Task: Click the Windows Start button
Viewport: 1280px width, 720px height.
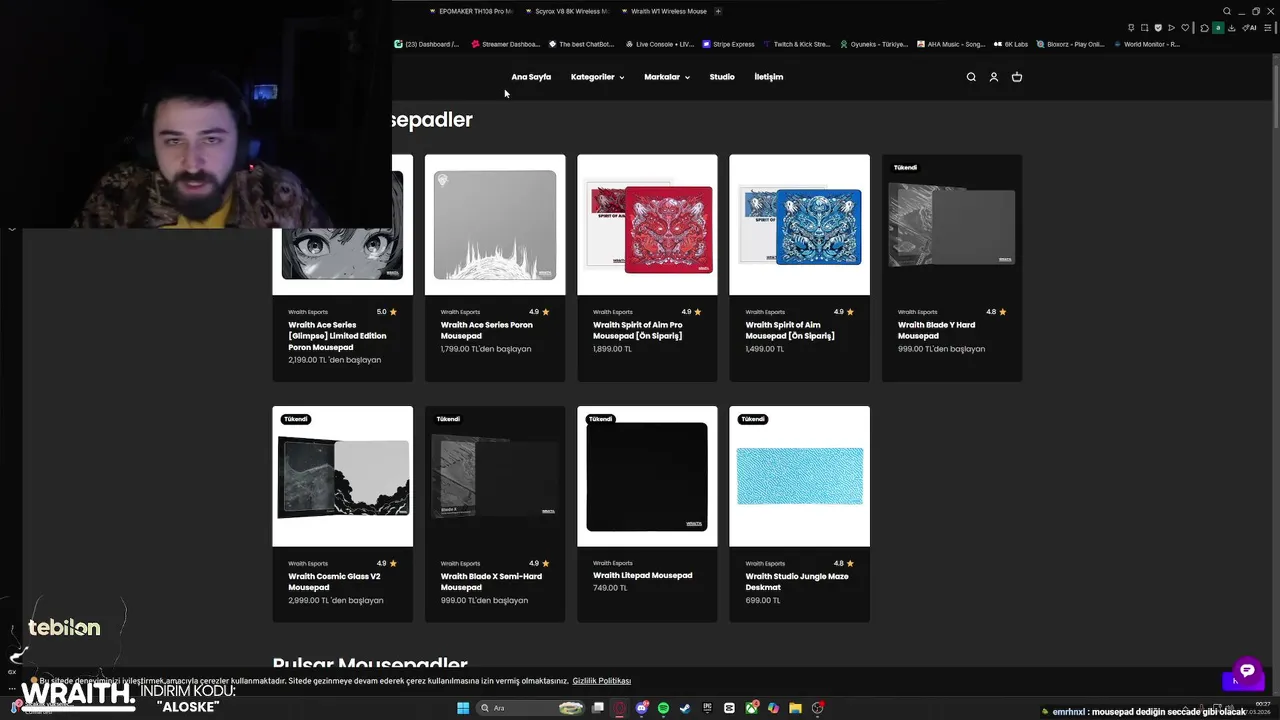Action: [x=463, y=708]
